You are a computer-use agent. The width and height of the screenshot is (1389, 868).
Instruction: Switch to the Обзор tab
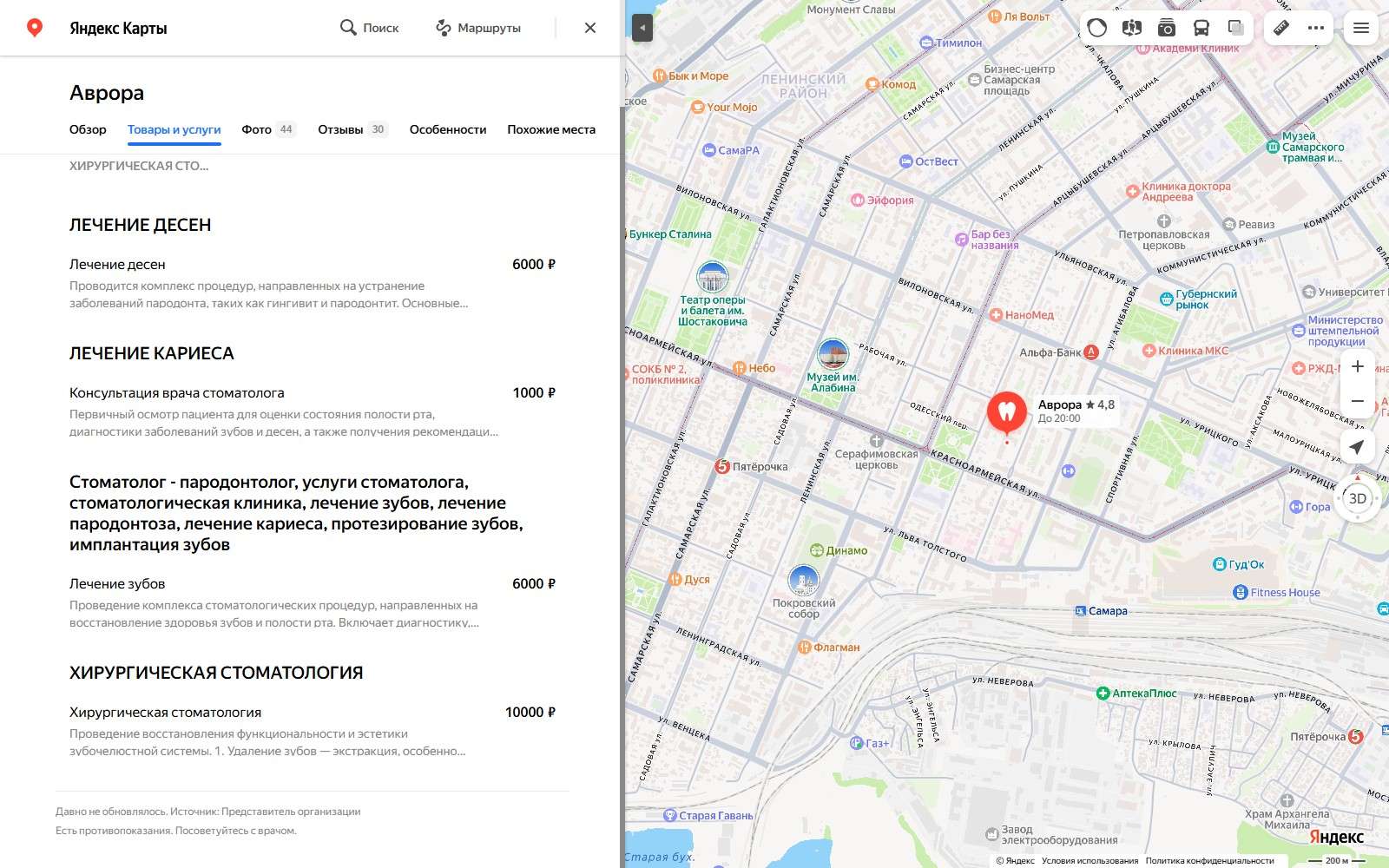(88, 129)
